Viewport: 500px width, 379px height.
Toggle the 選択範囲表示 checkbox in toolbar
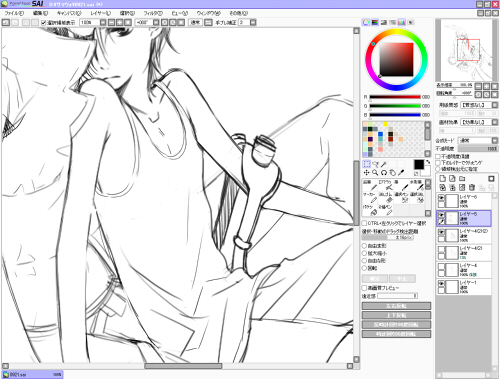[44, 23]
